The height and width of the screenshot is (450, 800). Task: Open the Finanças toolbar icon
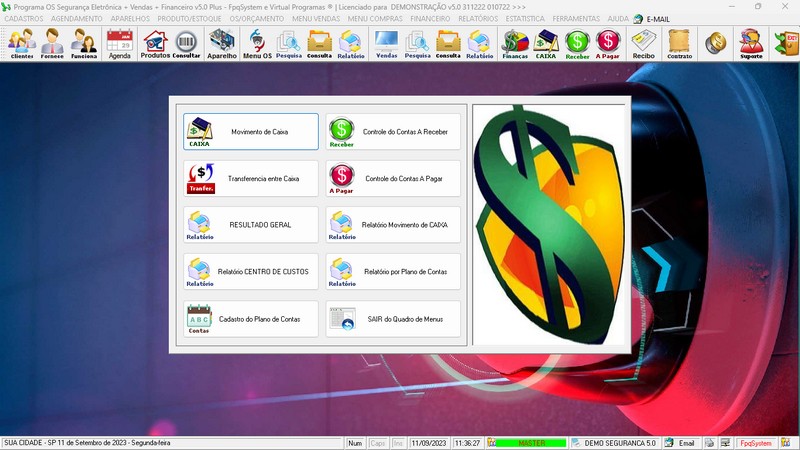pos(514,43)
